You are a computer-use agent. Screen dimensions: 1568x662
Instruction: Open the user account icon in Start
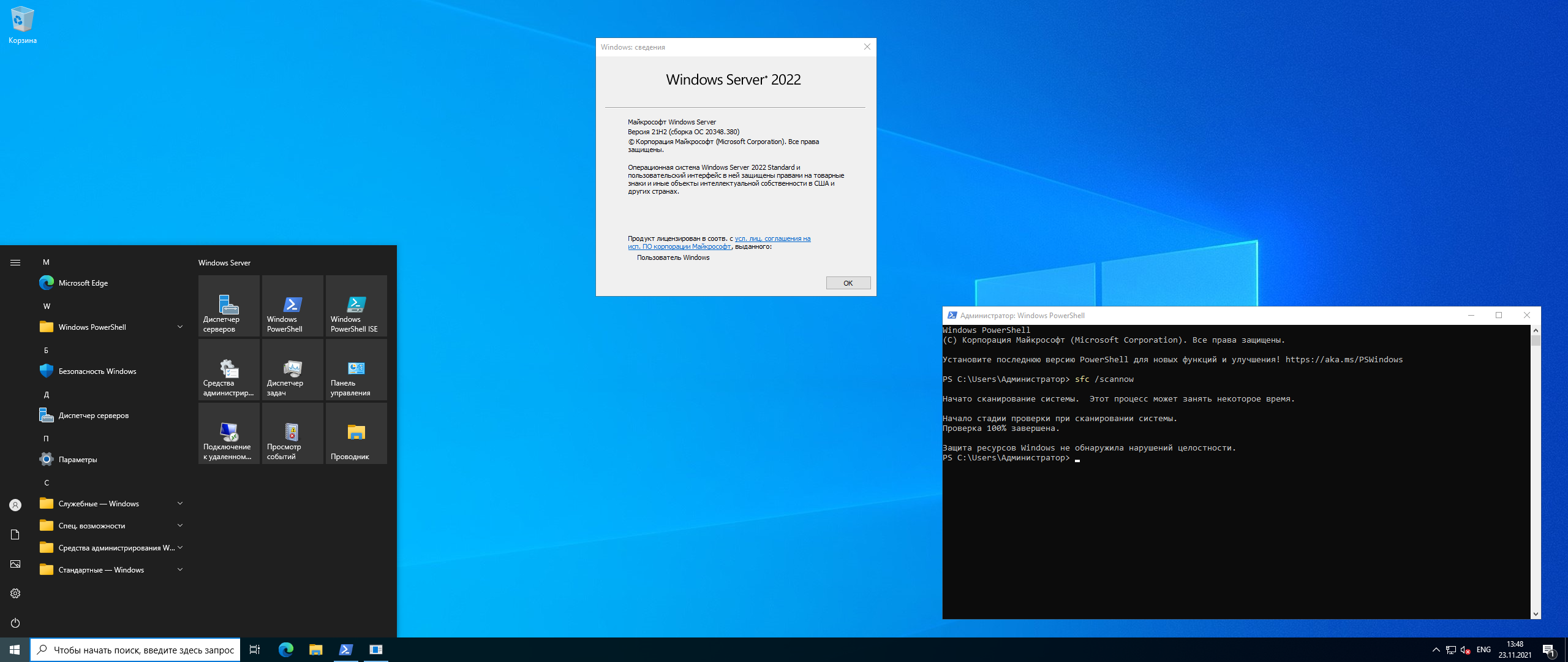pos(15,505)
